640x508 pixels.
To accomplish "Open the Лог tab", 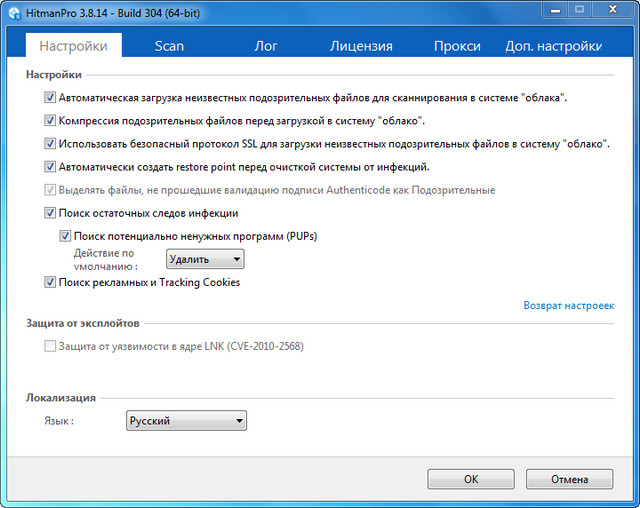I will (x=266, y=46).
